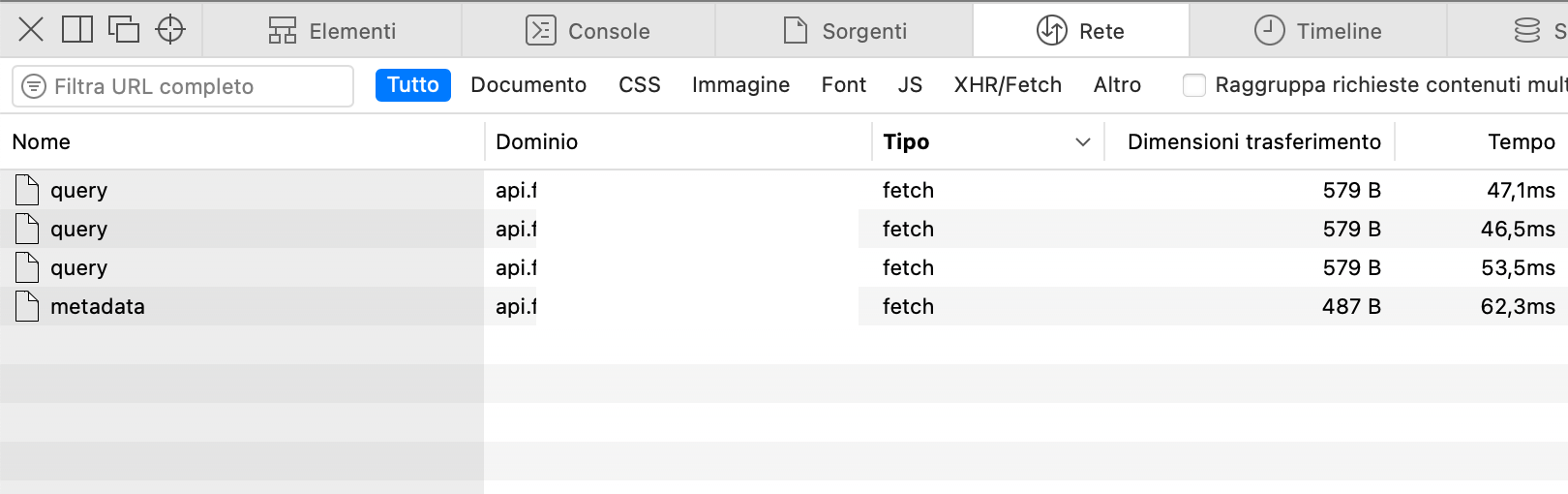The width and height of the screenshot is (1568, 494).
Task: Sort by Dimensioni trasferimento column
Action: (1253, 142)
